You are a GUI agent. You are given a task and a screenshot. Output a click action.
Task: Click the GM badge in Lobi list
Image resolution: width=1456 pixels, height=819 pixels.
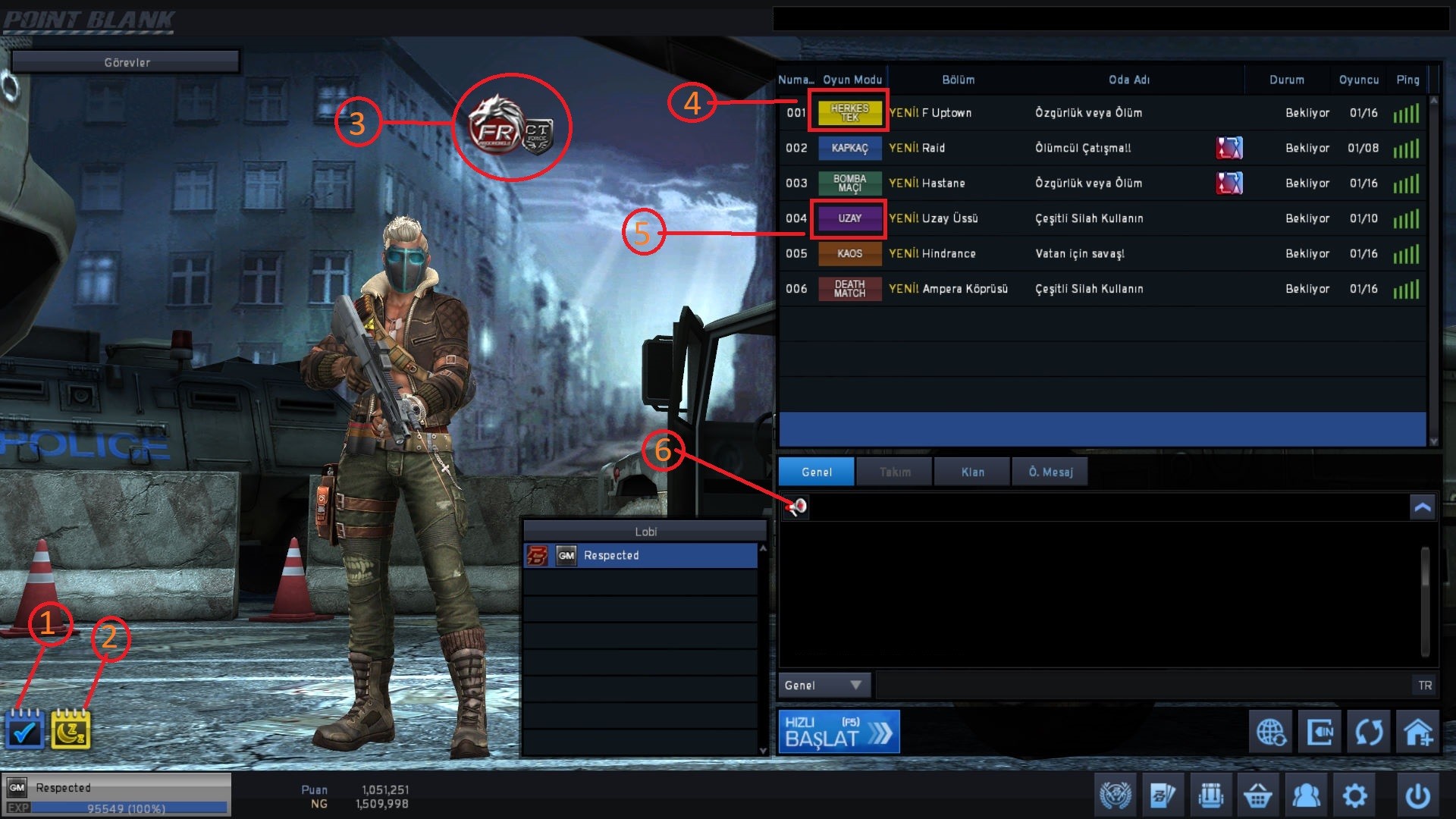click(566, 556)
